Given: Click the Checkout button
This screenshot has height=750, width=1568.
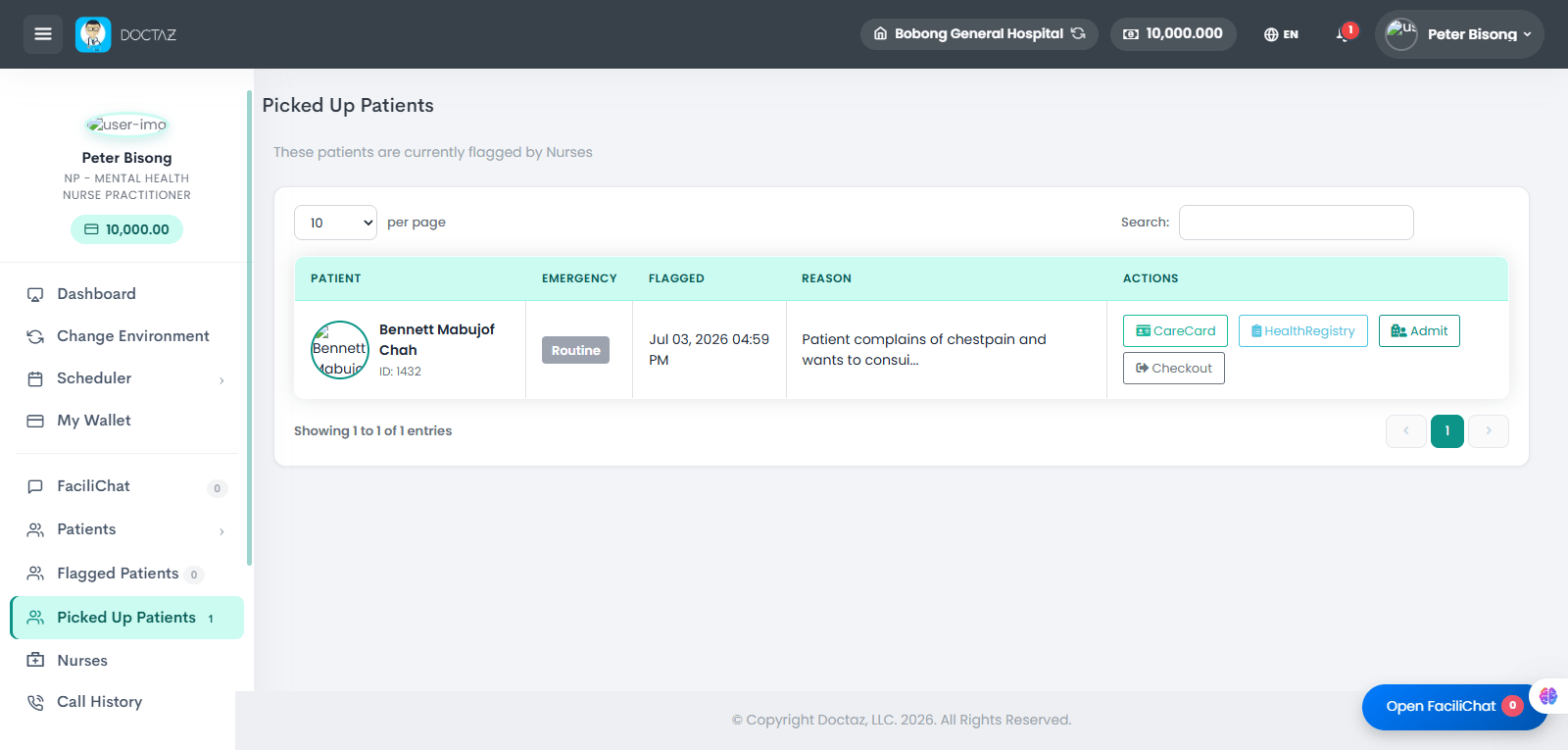Looking at the screenshot, I should pyautogui.click(x=1174, y=369).
